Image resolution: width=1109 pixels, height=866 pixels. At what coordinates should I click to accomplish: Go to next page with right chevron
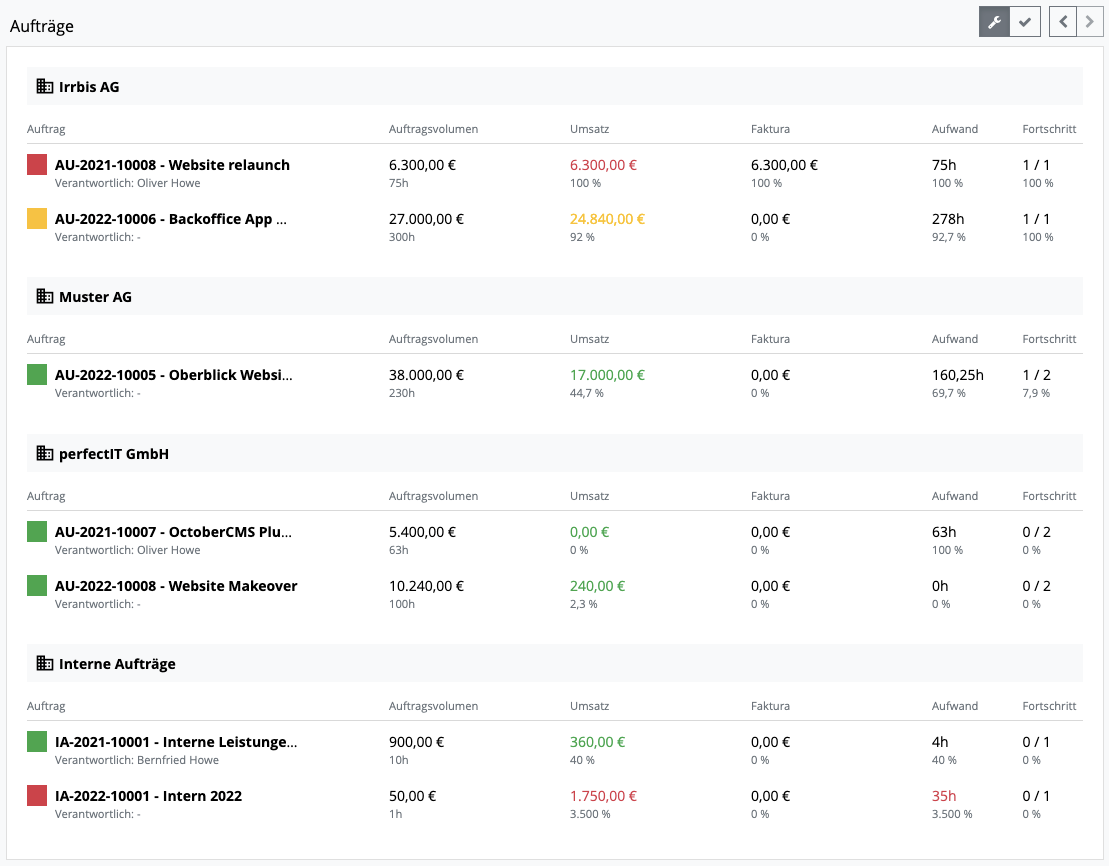1089,22
